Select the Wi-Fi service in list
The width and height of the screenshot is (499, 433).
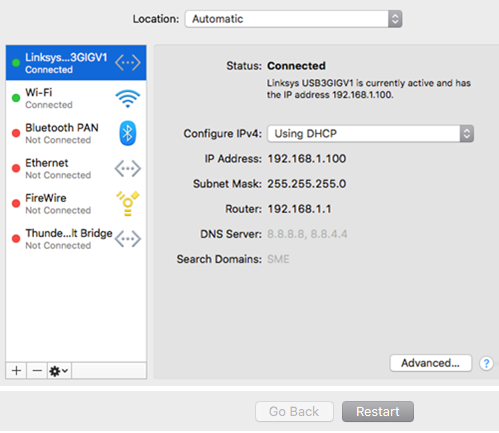click(76, 98)
